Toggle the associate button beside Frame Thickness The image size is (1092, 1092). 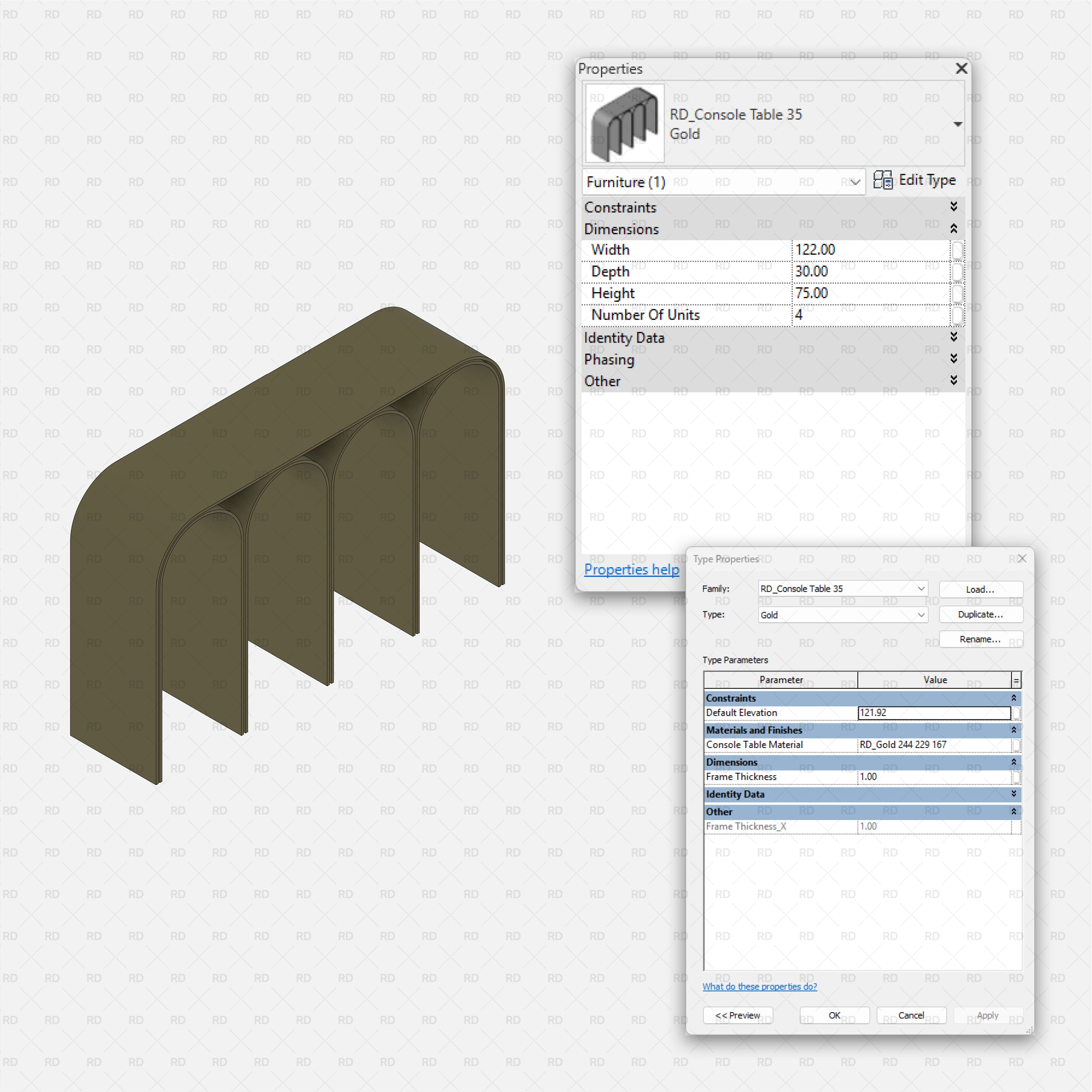(1016, 777)
